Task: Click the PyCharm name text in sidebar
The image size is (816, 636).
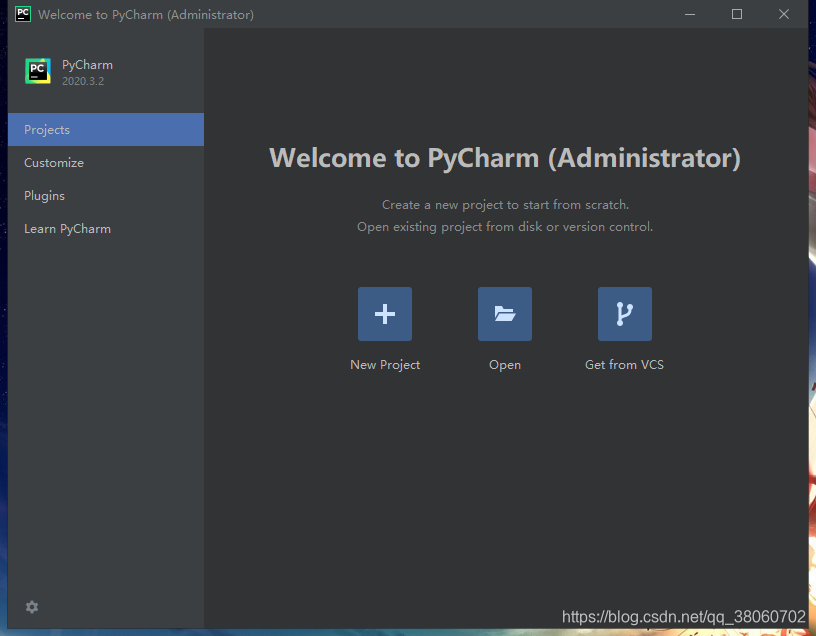Action: click(x=87, y=65)
